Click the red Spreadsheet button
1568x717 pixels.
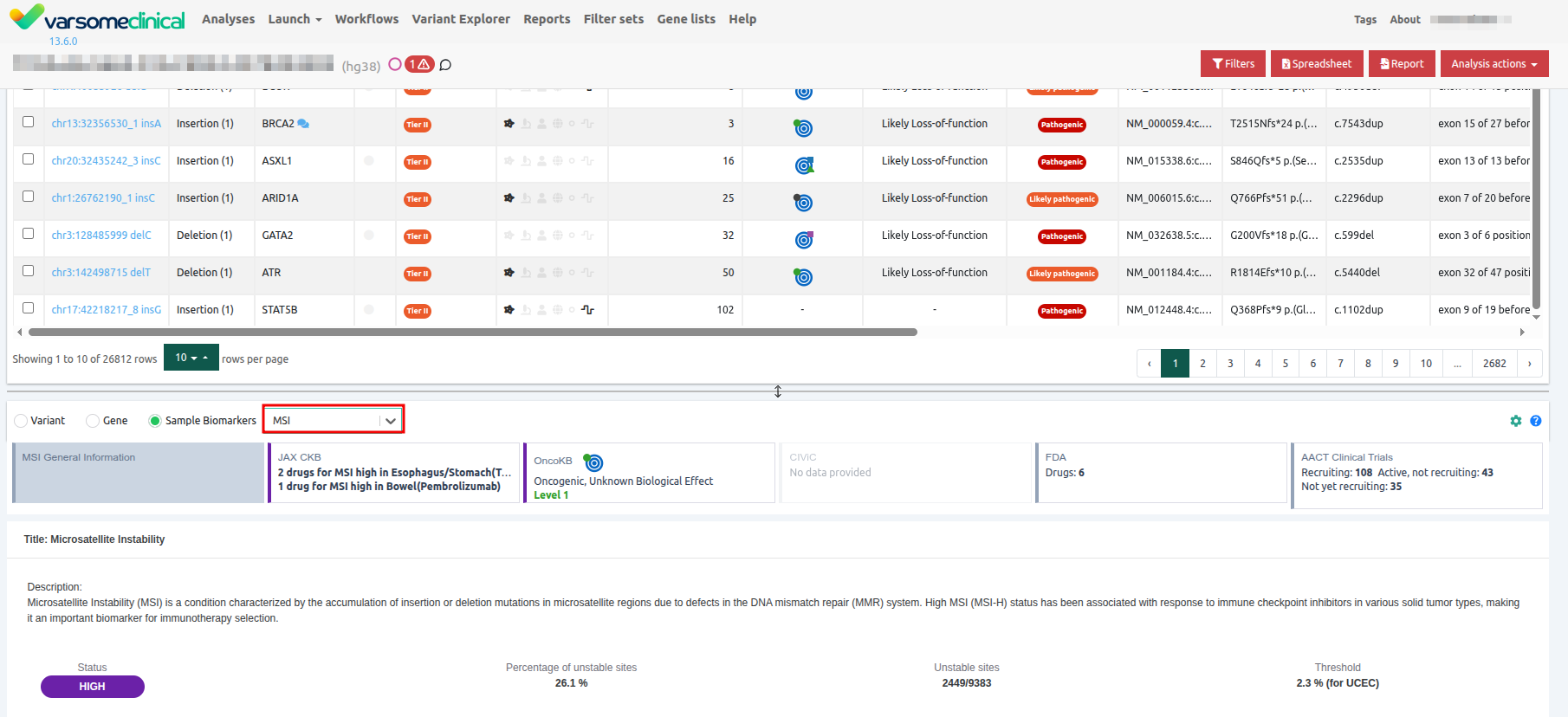coord(1316,64)
